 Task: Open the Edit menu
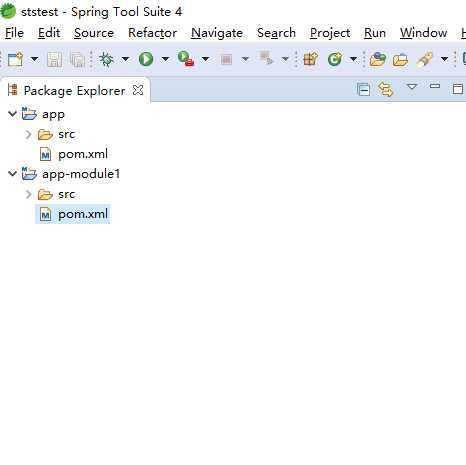tap(49, 33)
